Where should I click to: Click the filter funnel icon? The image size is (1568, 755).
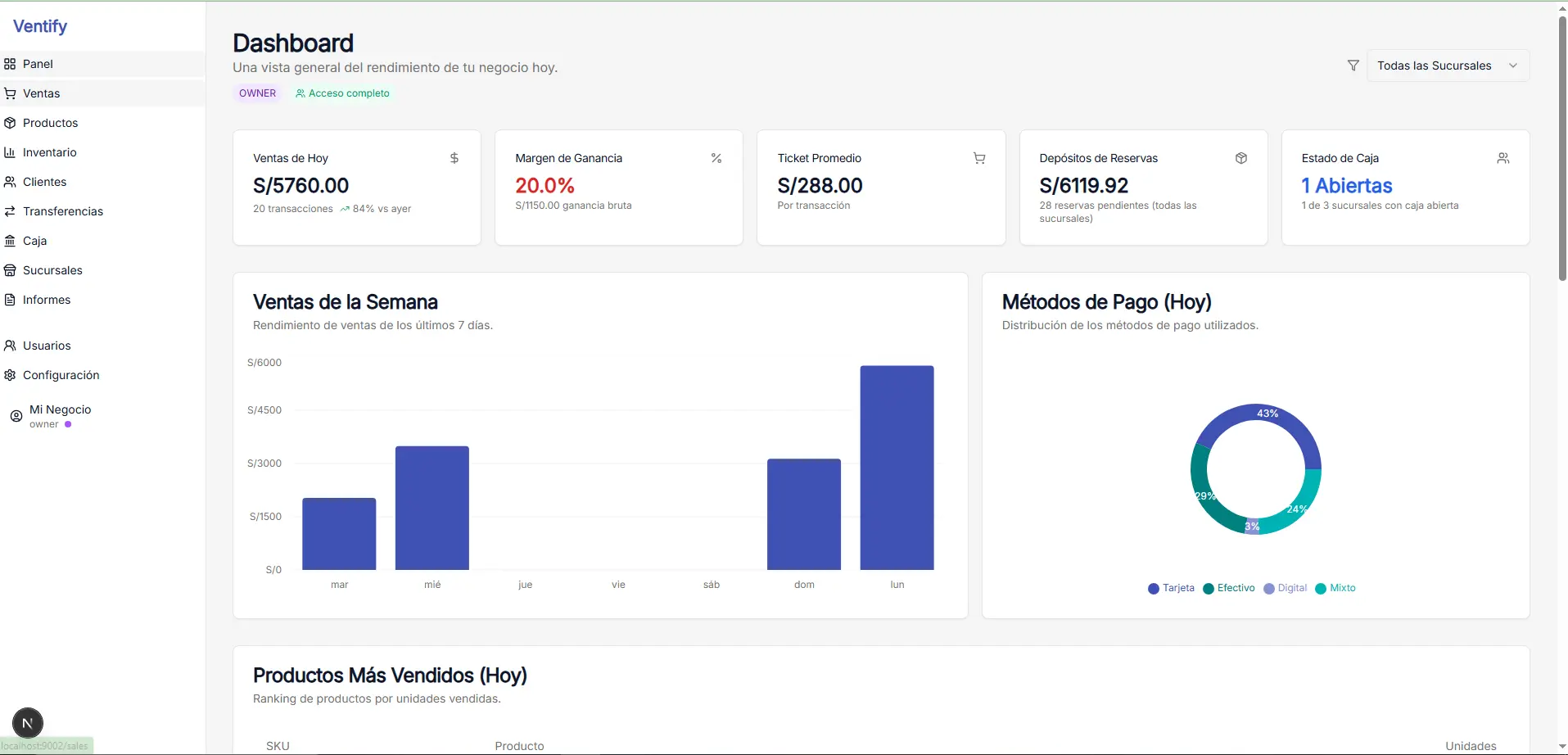point(1353,66)
